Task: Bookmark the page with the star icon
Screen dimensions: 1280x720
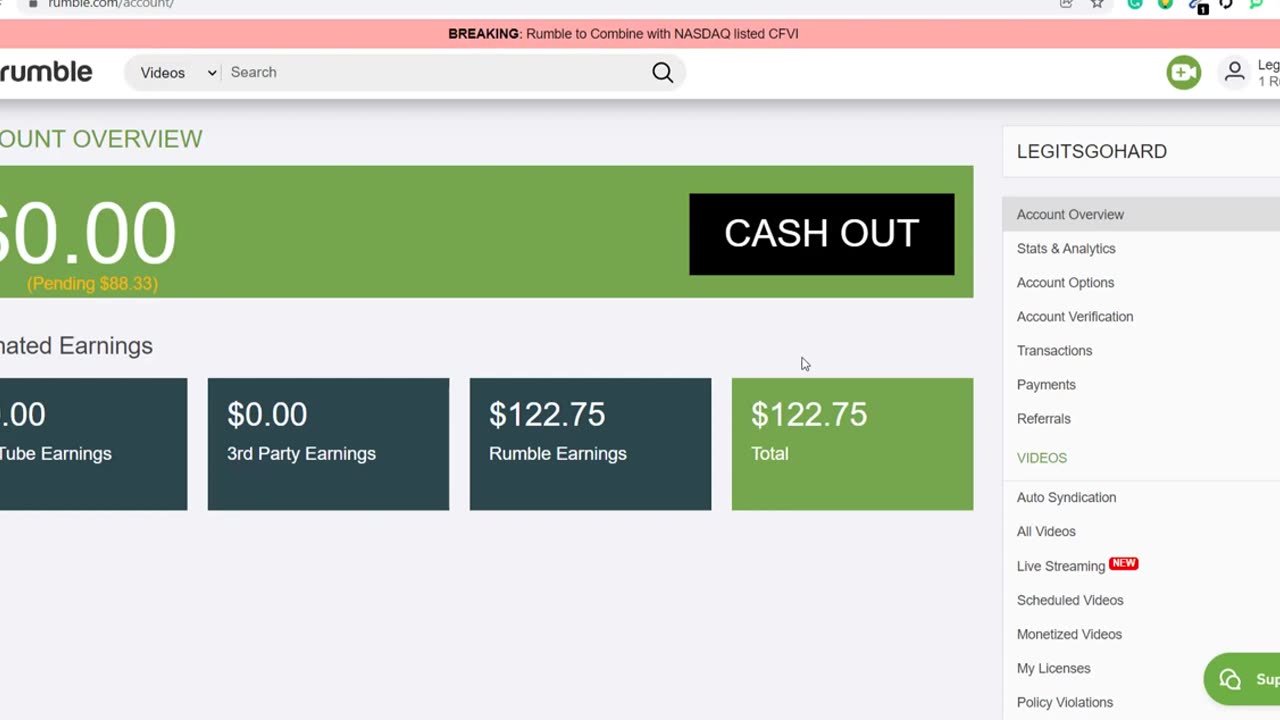Action: point(1097,4)
